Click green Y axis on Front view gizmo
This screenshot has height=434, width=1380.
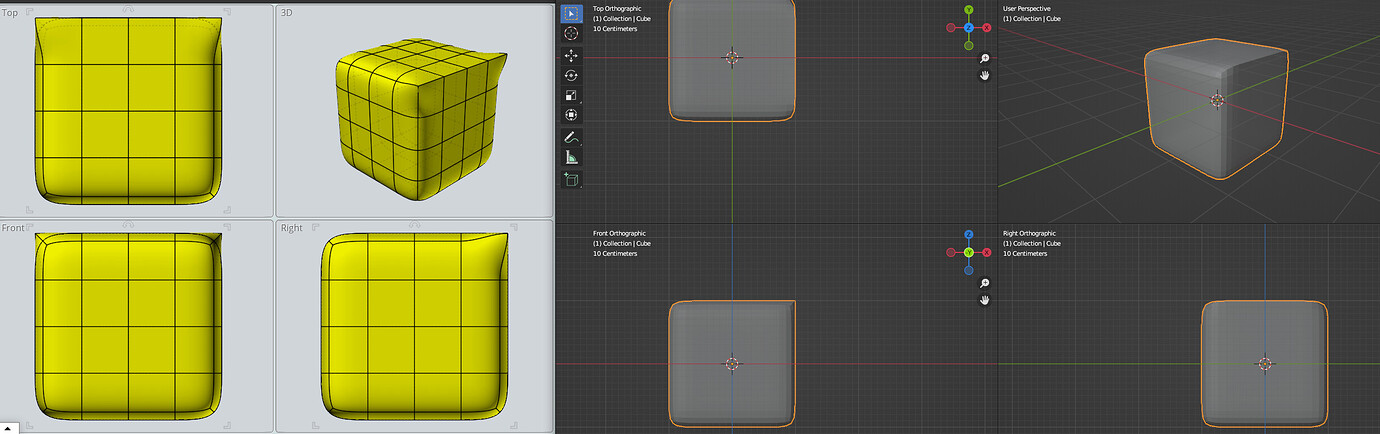968,252
